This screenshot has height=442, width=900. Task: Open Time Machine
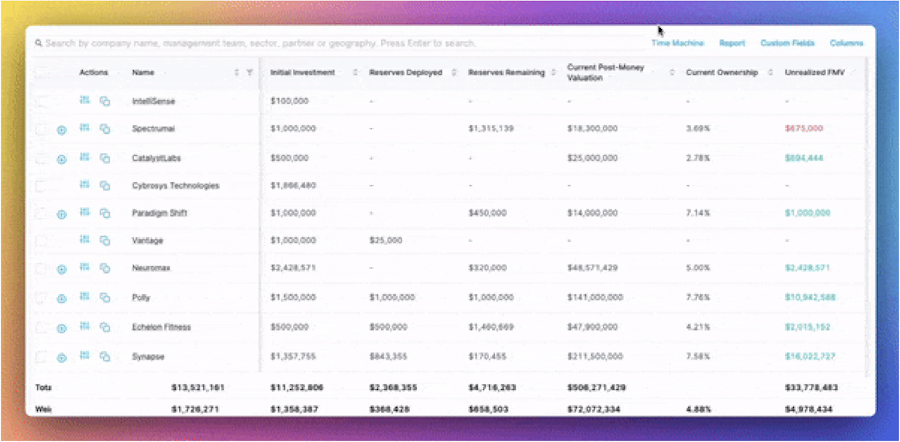[x=677, y=43]
